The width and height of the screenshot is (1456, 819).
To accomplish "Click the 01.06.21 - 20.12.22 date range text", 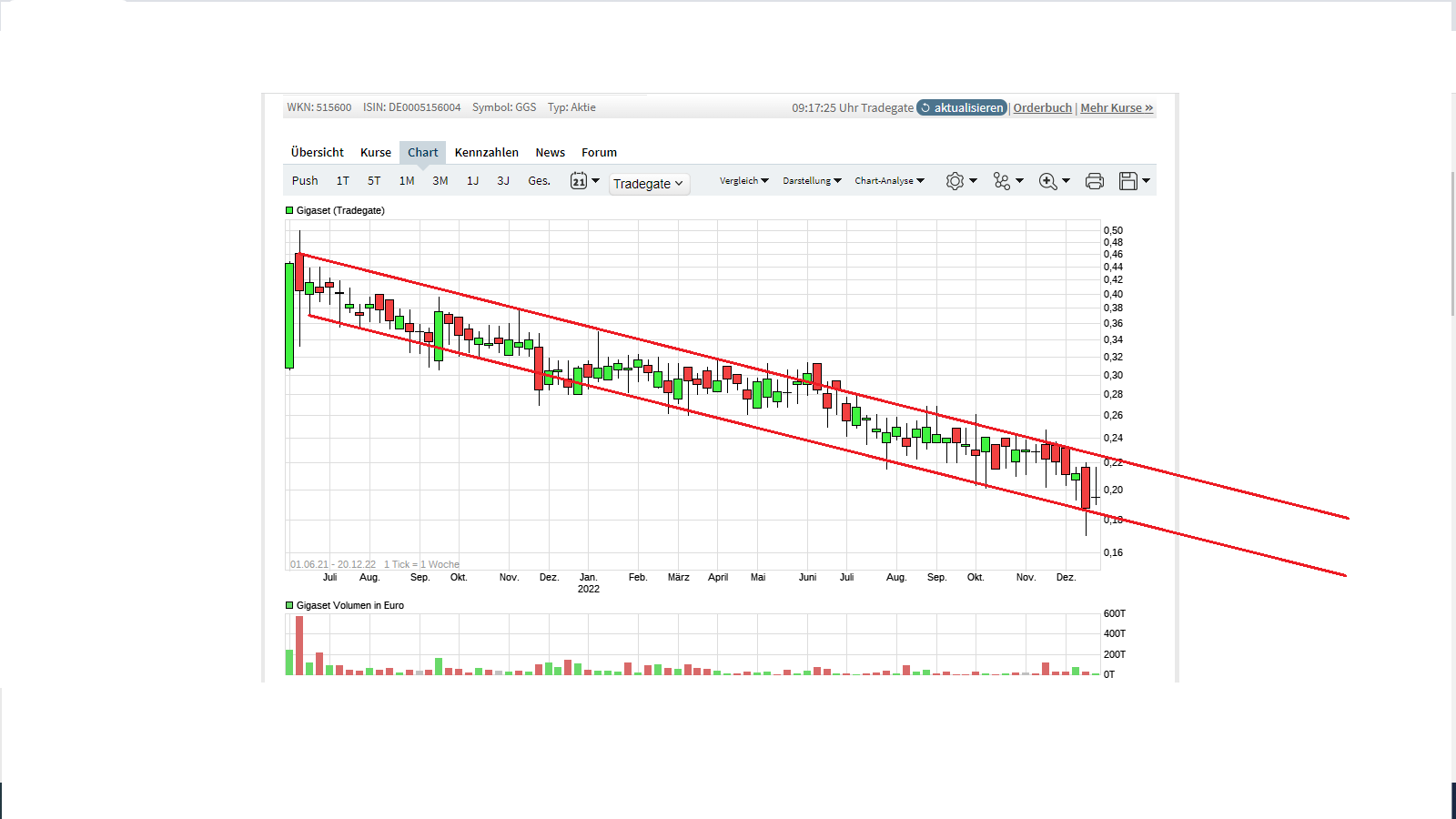I will [x=333, y=564].
